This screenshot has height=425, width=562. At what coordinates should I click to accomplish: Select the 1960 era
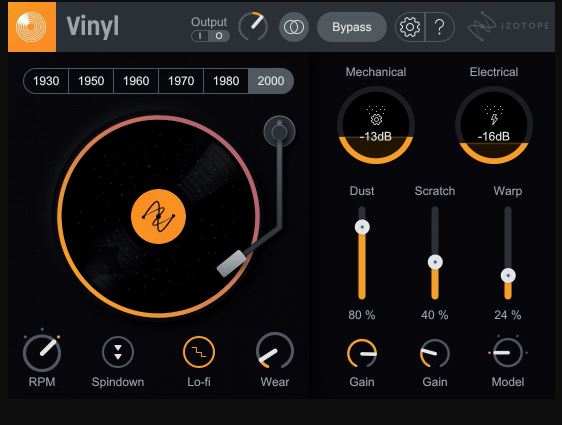tap(136, 81)
